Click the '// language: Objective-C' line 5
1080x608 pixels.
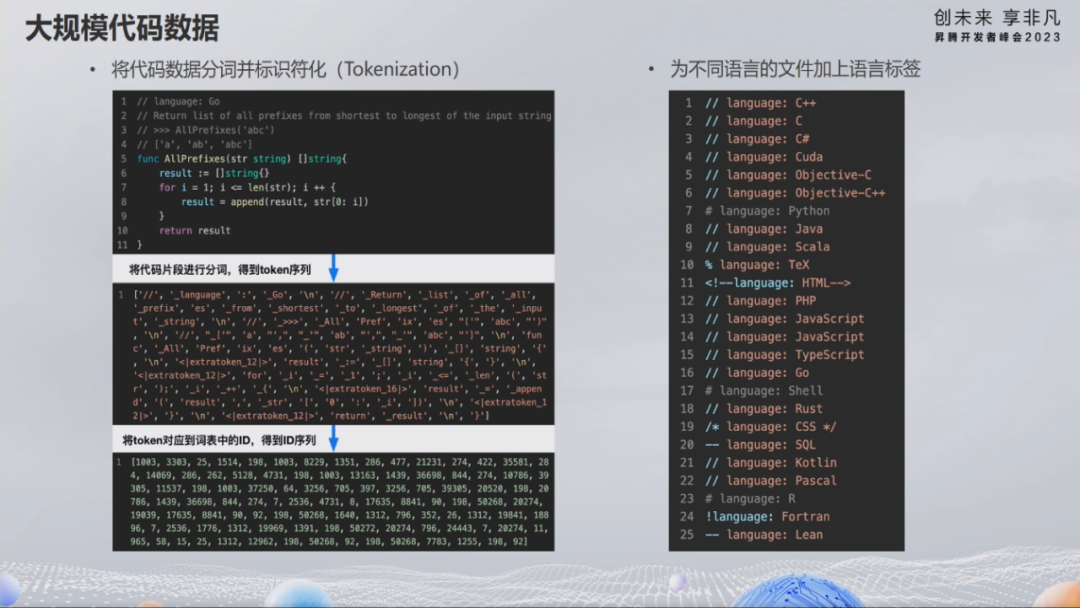click(x=788, y=175)
